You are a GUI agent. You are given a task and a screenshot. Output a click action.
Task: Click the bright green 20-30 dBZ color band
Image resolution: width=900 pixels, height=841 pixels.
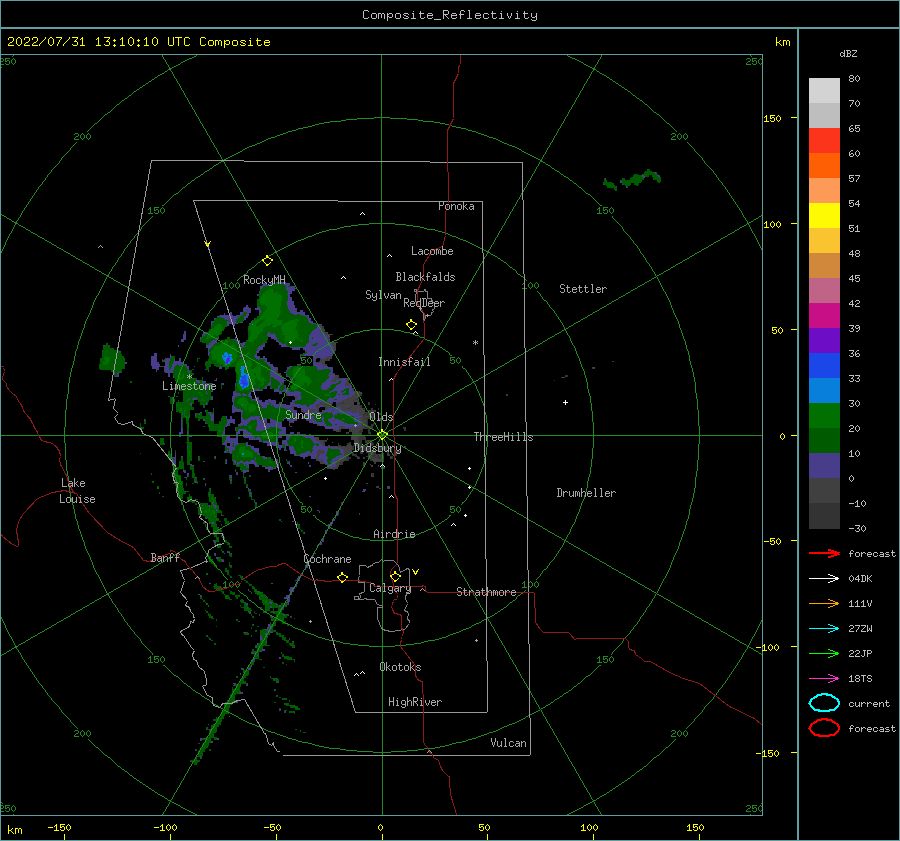tap(824, 416)
